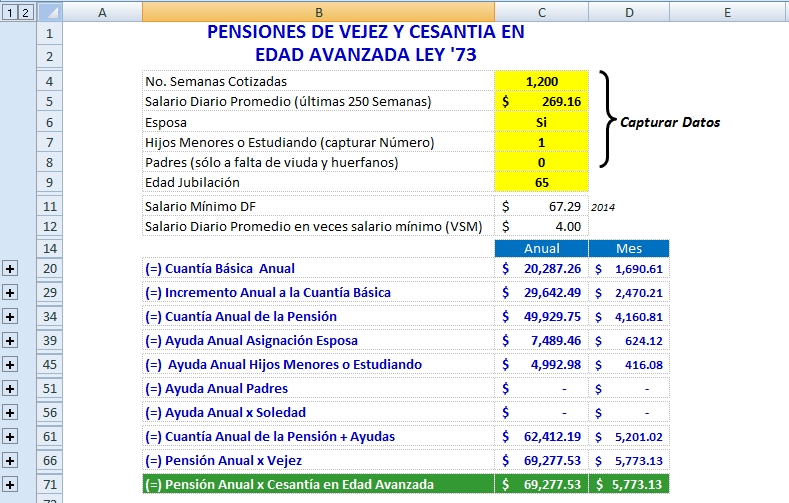
Task: Click the 29,642.49 annual value
Action: pyautogui.click(x=541, y=293)
